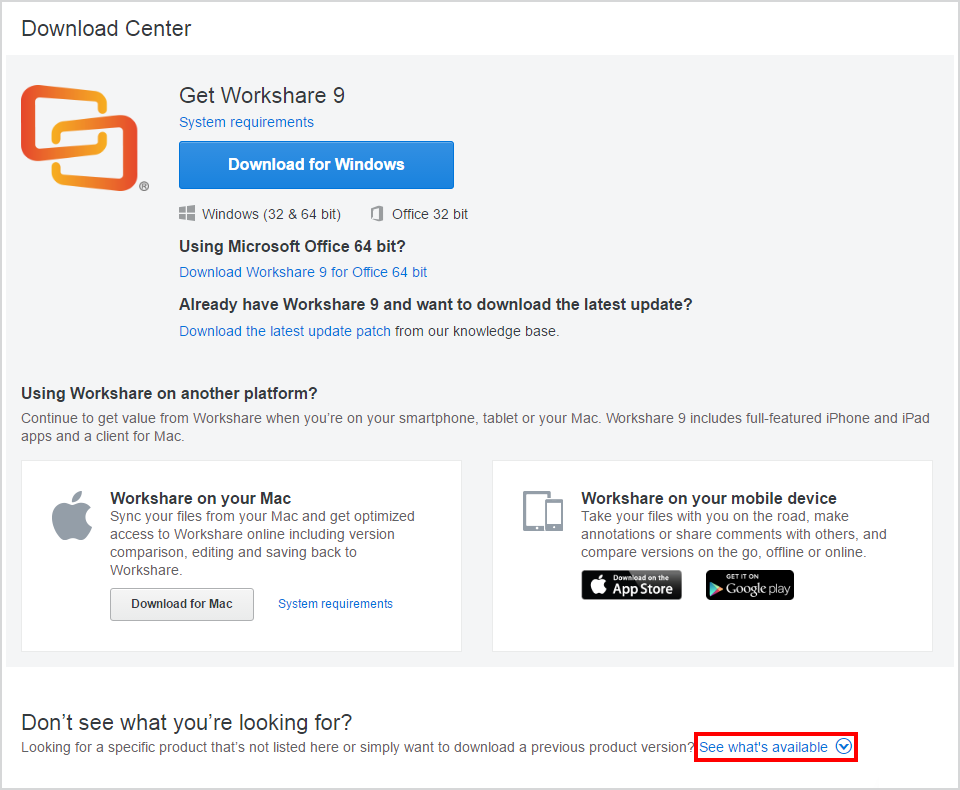Click Workshare on your mobile device heading
The width and height of the screenshot is (960, 790).
(x=708, y=498)
